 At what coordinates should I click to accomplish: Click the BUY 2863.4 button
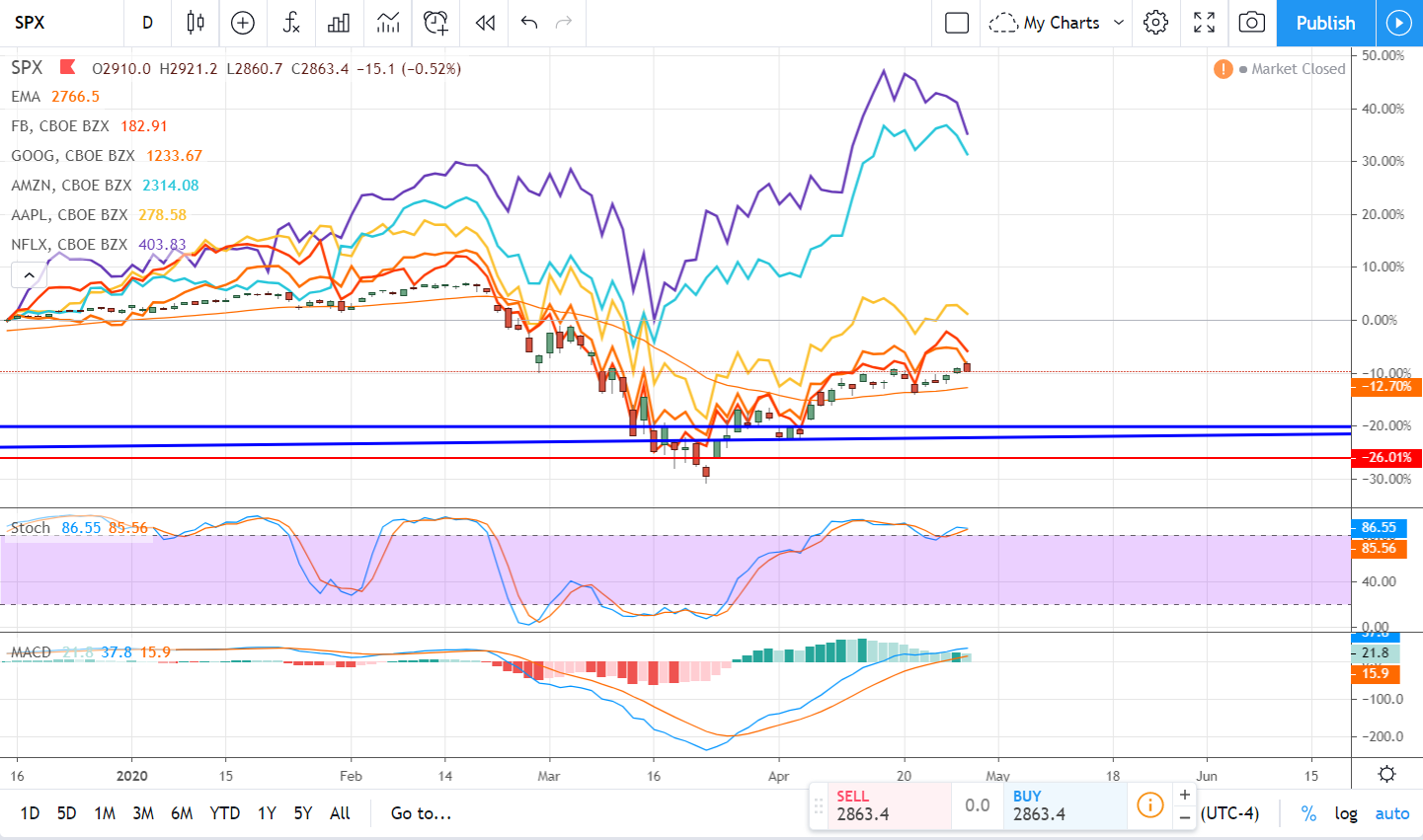pyautogui.click(x=1066, y=804)
